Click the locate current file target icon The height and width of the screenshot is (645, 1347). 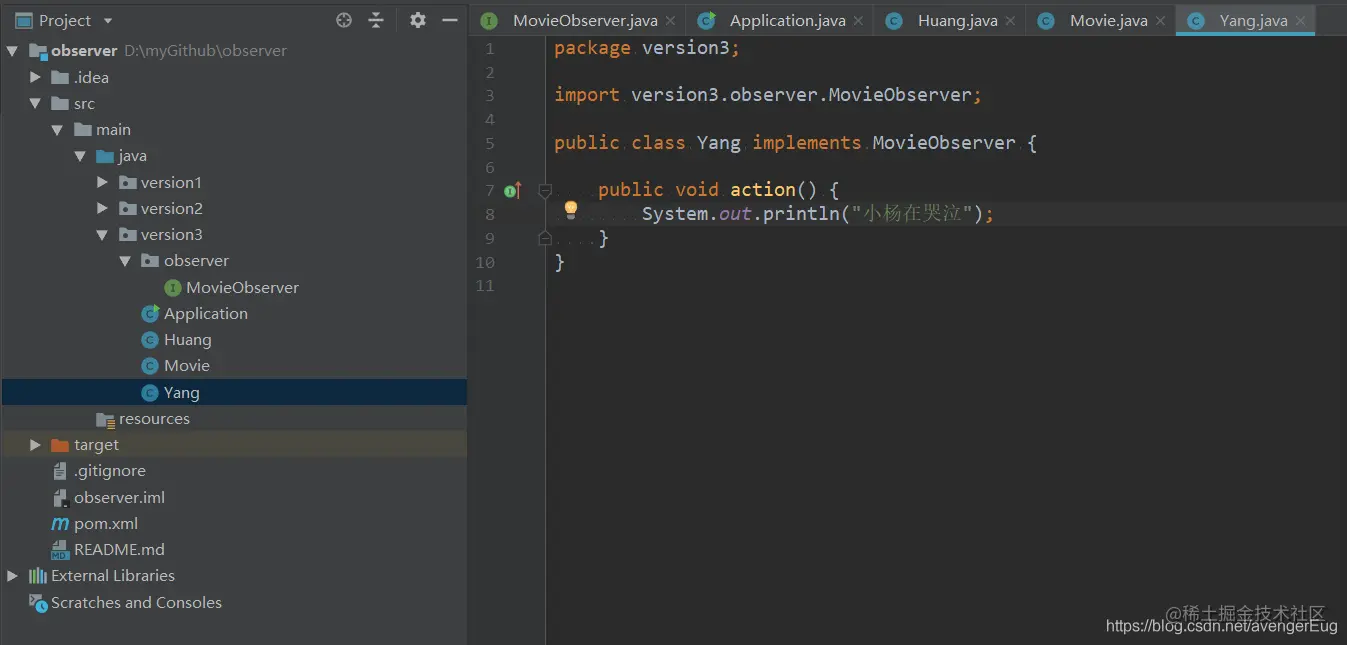[x=344, y=20]
